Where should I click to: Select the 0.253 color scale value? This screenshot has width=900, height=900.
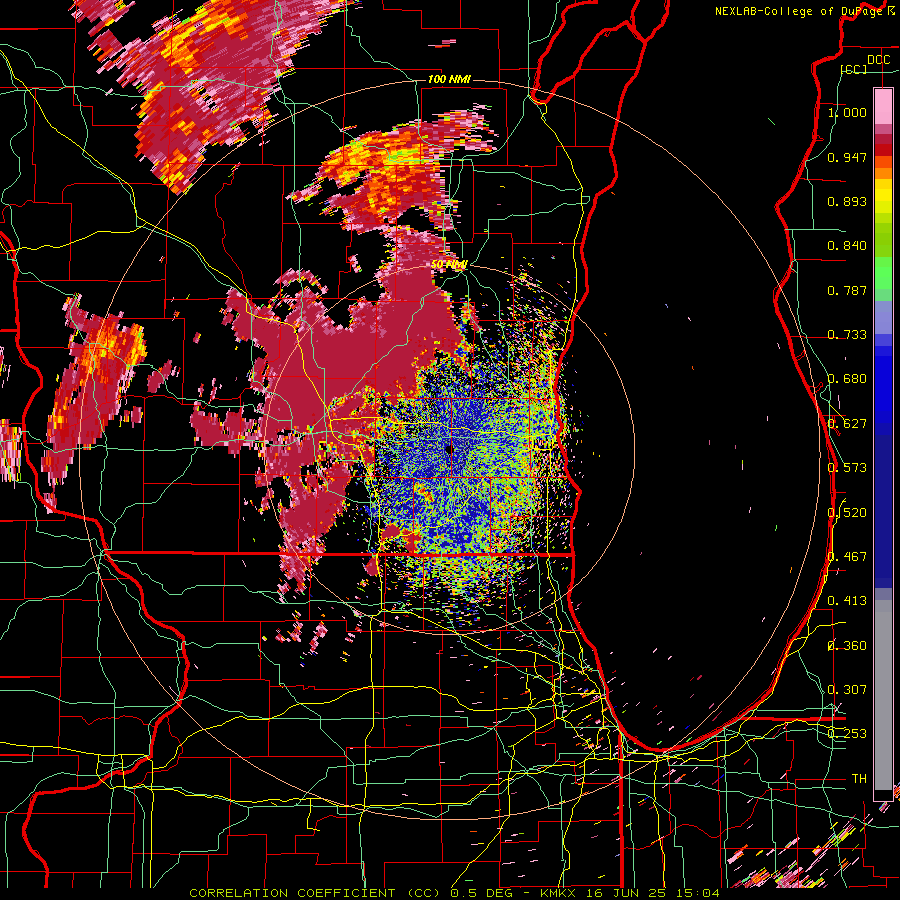pos(847,734)
